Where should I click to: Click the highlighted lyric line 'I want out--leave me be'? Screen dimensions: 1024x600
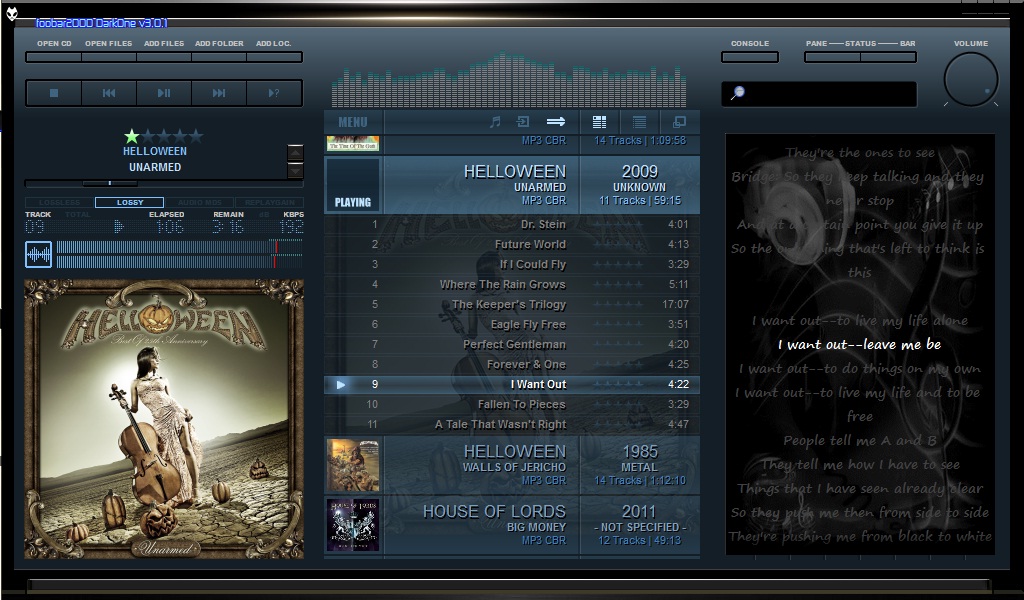click(x=859, y=345)
